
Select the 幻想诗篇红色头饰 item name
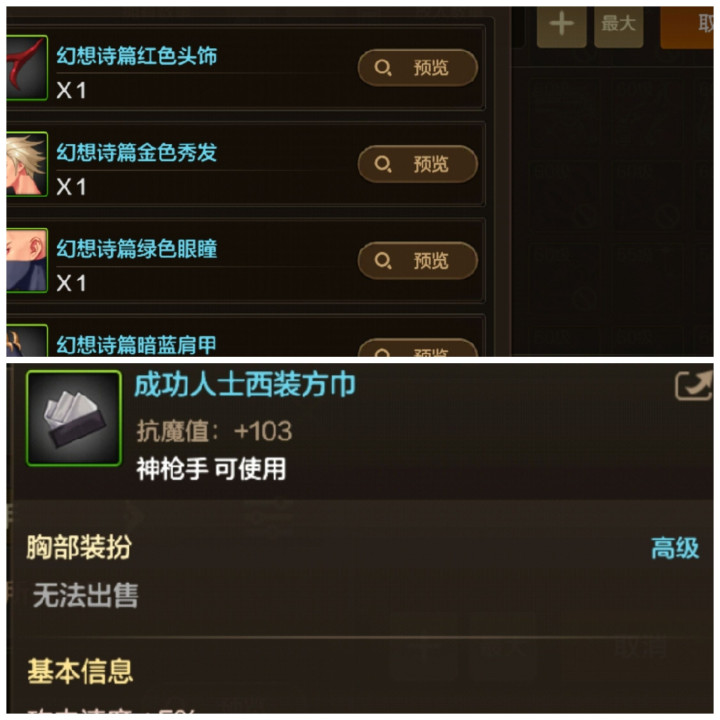[x=137, y=56]
